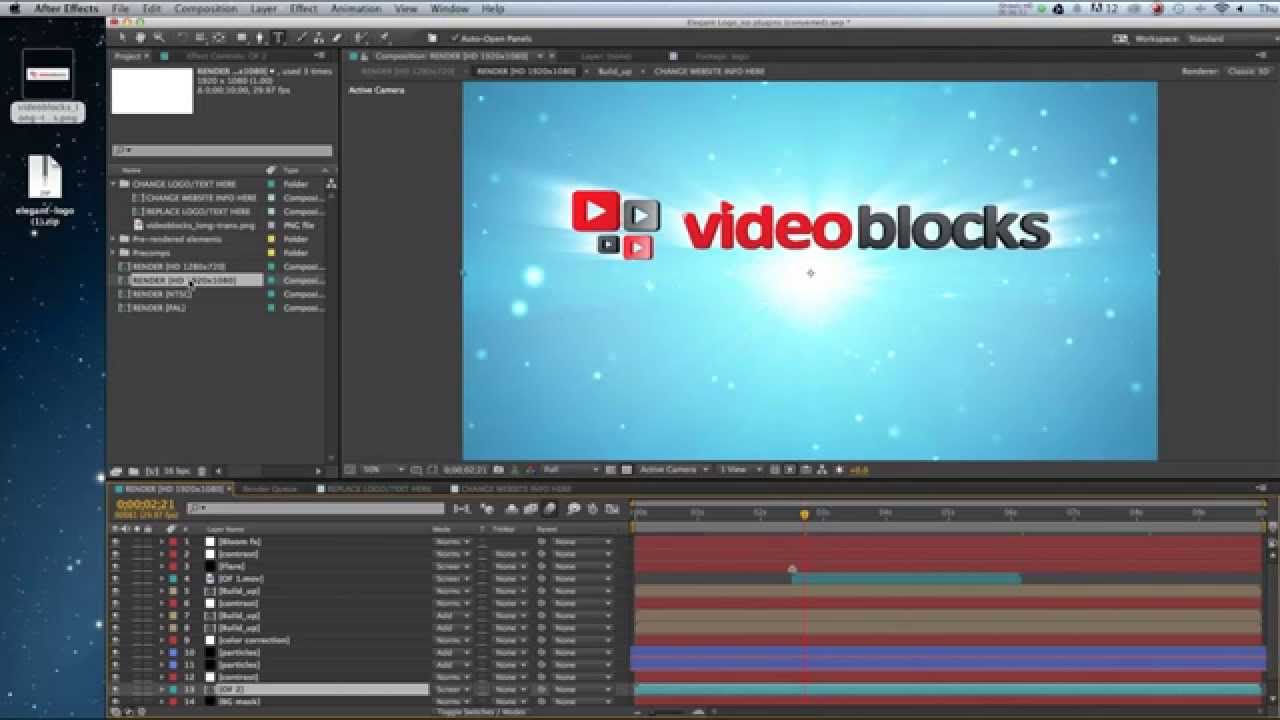Select the Horizontal Type tool
The width and height of the screenshot is (1280, 720).
(278, 38)
